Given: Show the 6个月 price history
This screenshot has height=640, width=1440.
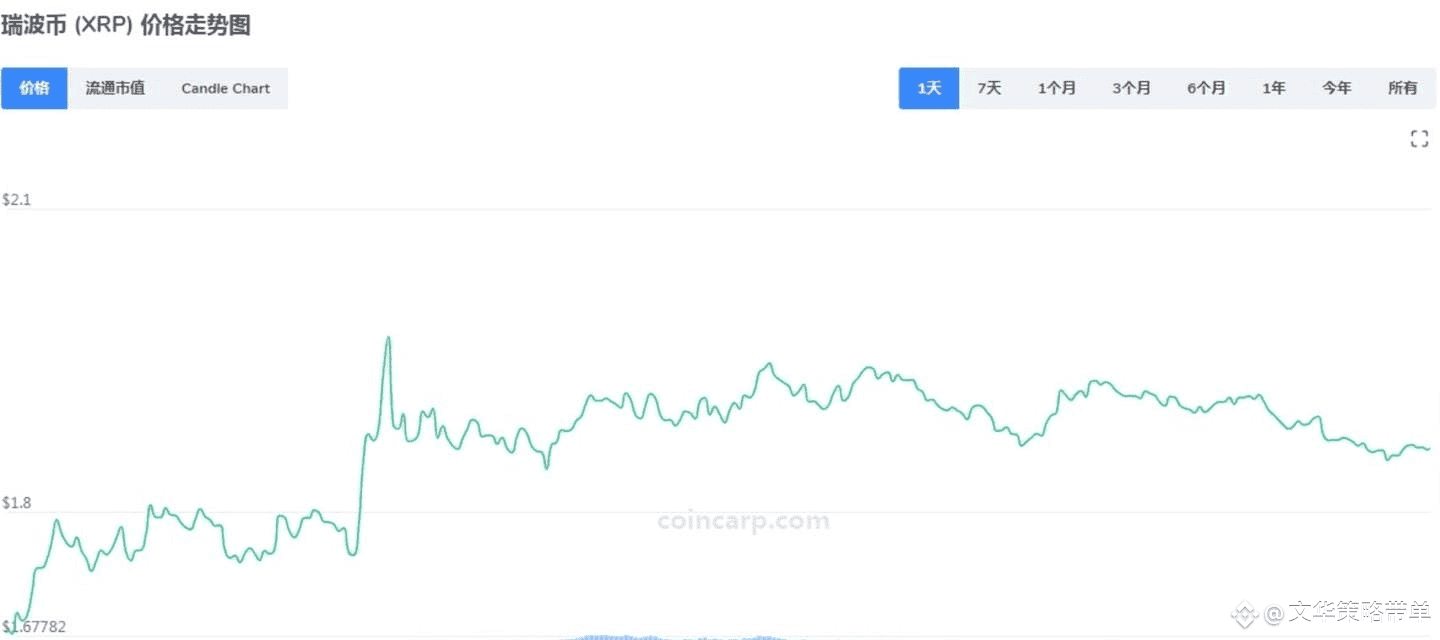Looking at the screenshot, I should [x=1206, y=88].
